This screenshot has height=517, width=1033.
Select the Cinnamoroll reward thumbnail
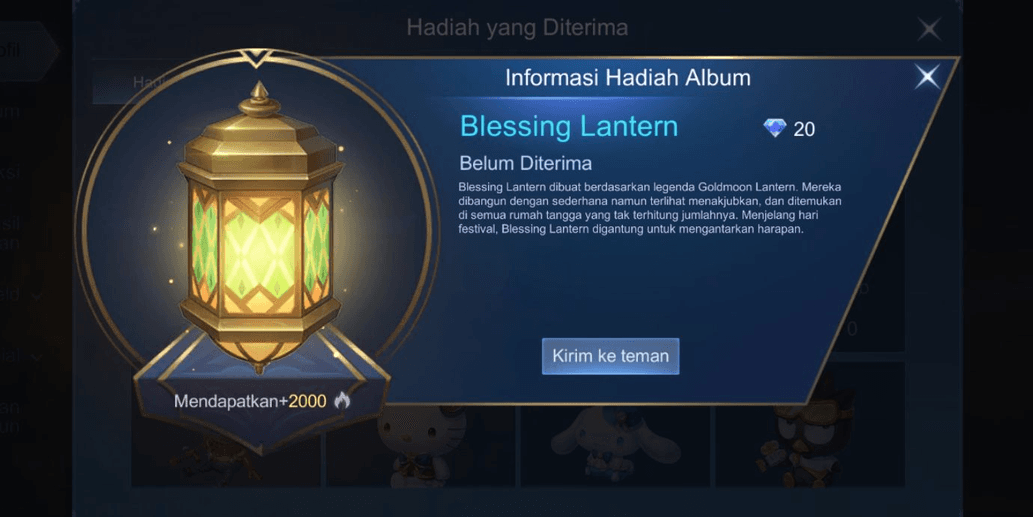pyautogui.click(x=615, y=447)
